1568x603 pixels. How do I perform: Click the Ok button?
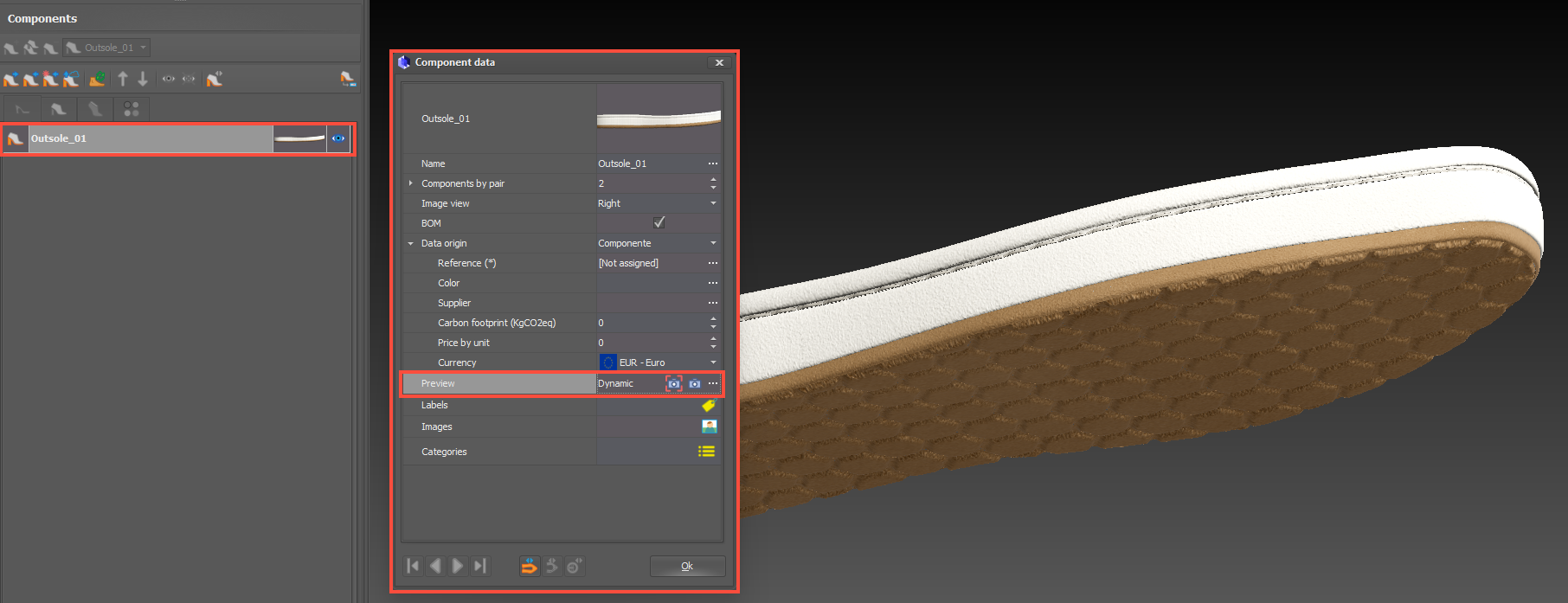coord(687,567)
